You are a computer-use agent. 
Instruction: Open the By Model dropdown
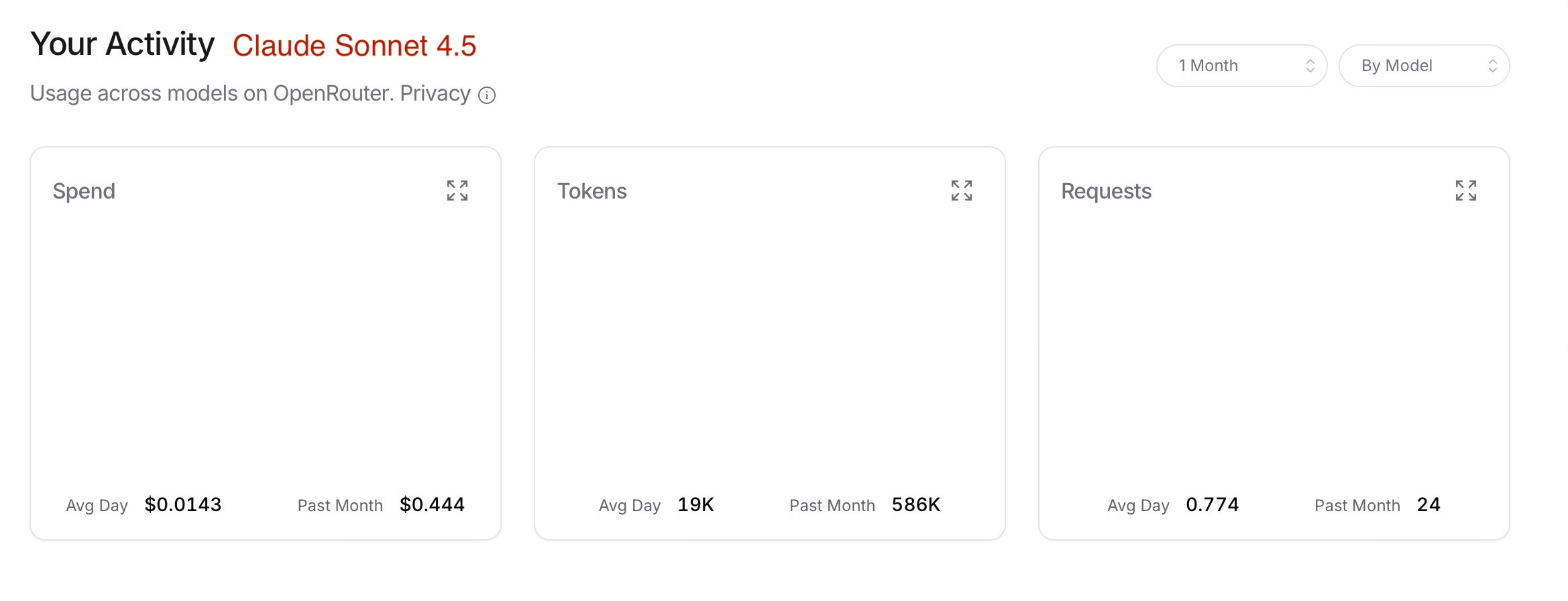[x=1424, y=65]
